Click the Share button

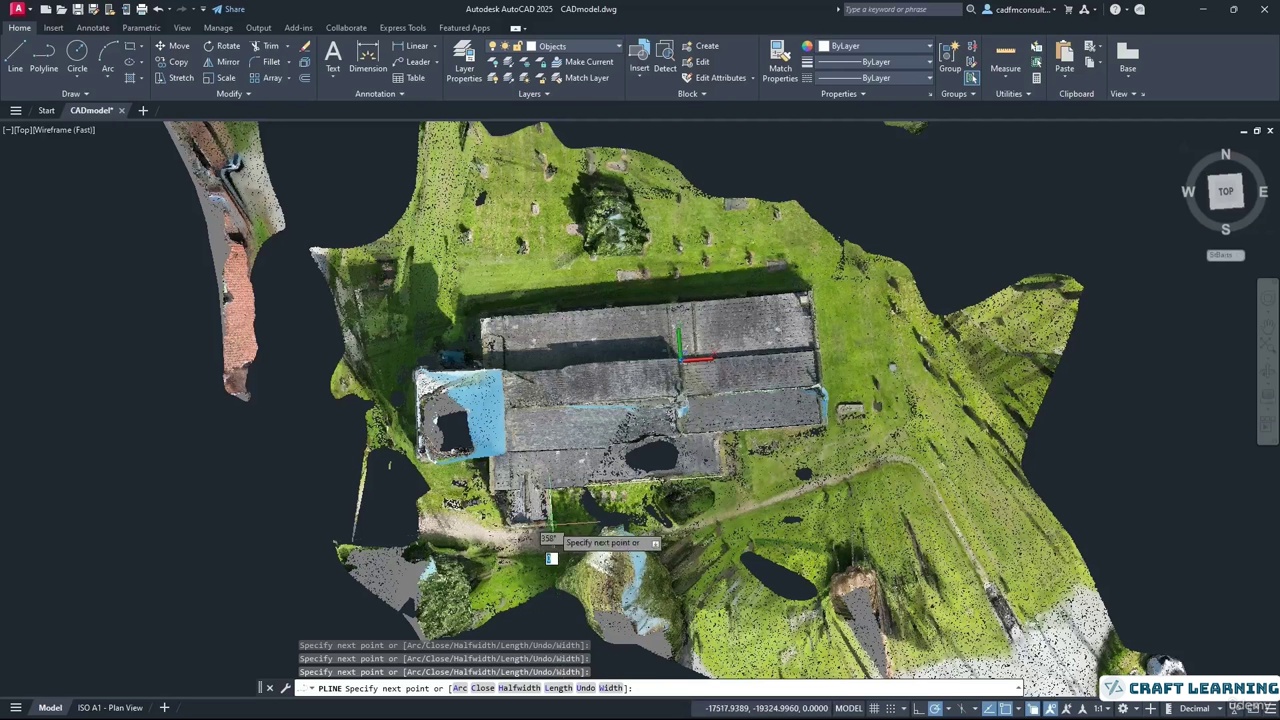pyautogui.click(x=228, y=9)
